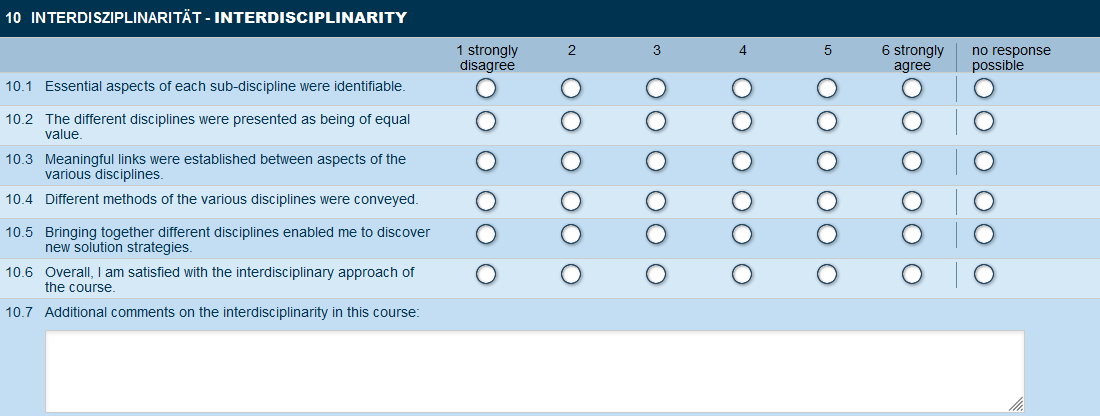Select rating 3 for question 10.4

(x=656, y=202)
